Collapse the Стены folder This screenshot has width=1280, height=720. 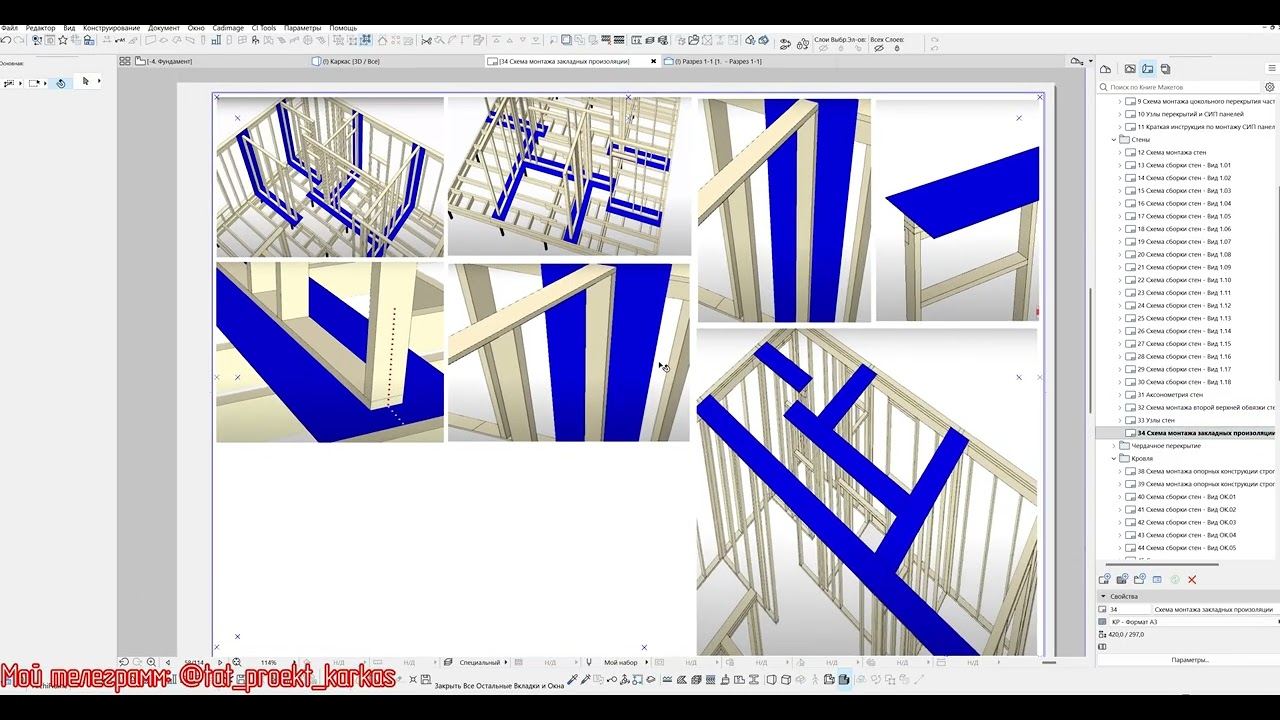[1114, 140]
